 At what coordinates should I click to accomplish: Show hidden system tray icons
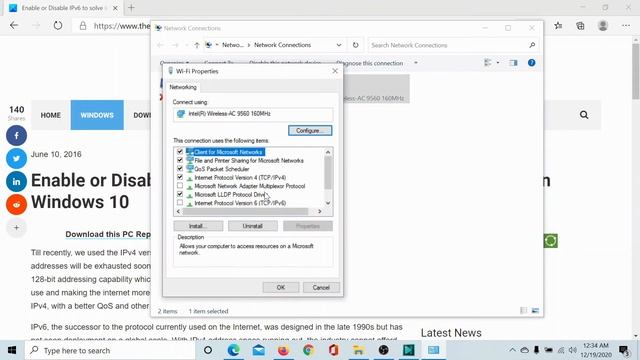512,350
